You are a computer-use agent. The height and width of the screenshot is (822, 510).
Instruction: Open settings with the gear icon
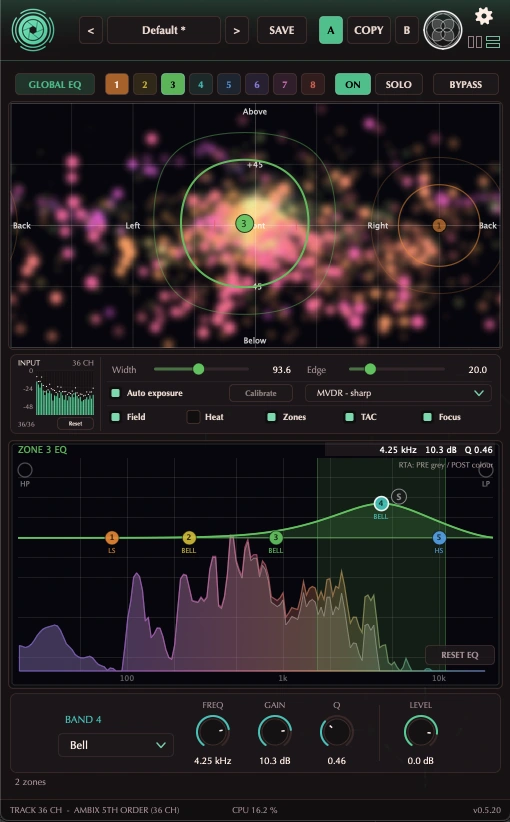(x=483, y=16)
